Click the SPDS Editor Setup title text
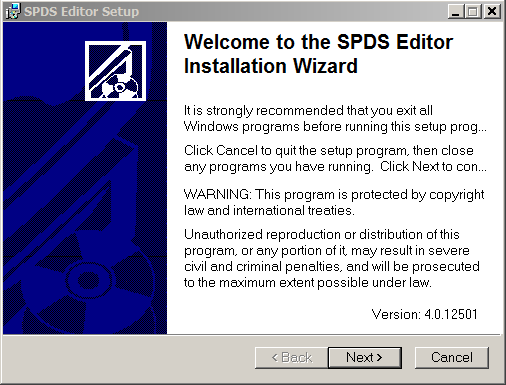 point(81,12)
